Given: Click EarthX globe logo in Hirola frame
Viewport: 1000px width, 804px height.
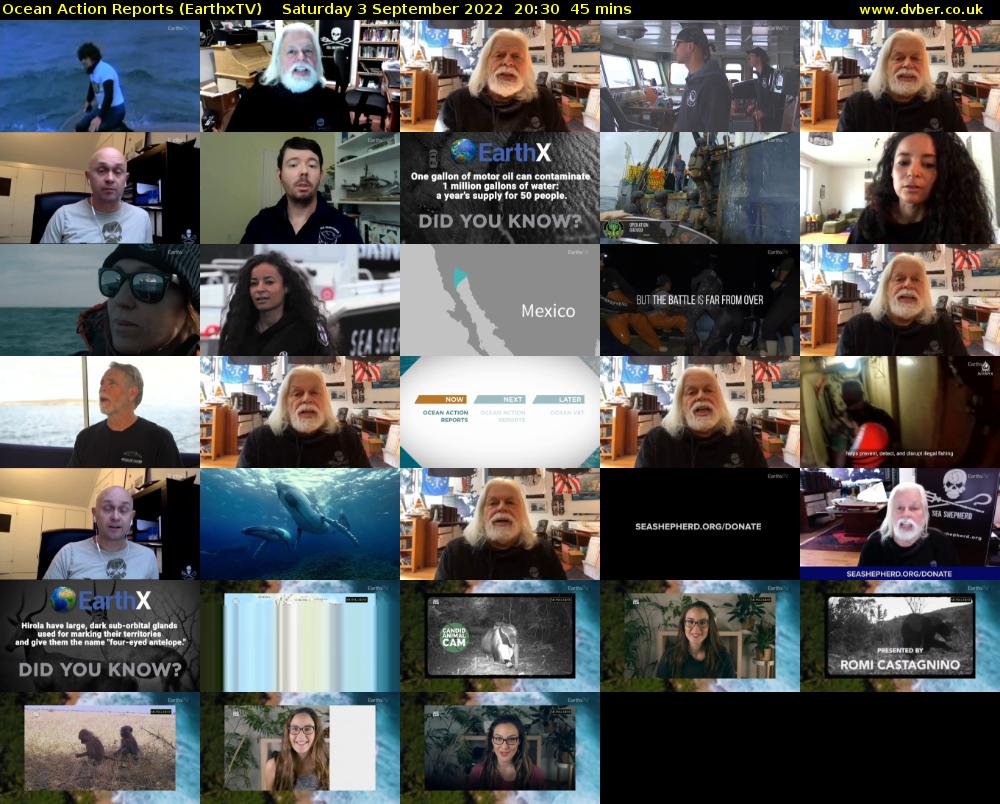Looking at the screenshot, I should [x=63, y=599].
